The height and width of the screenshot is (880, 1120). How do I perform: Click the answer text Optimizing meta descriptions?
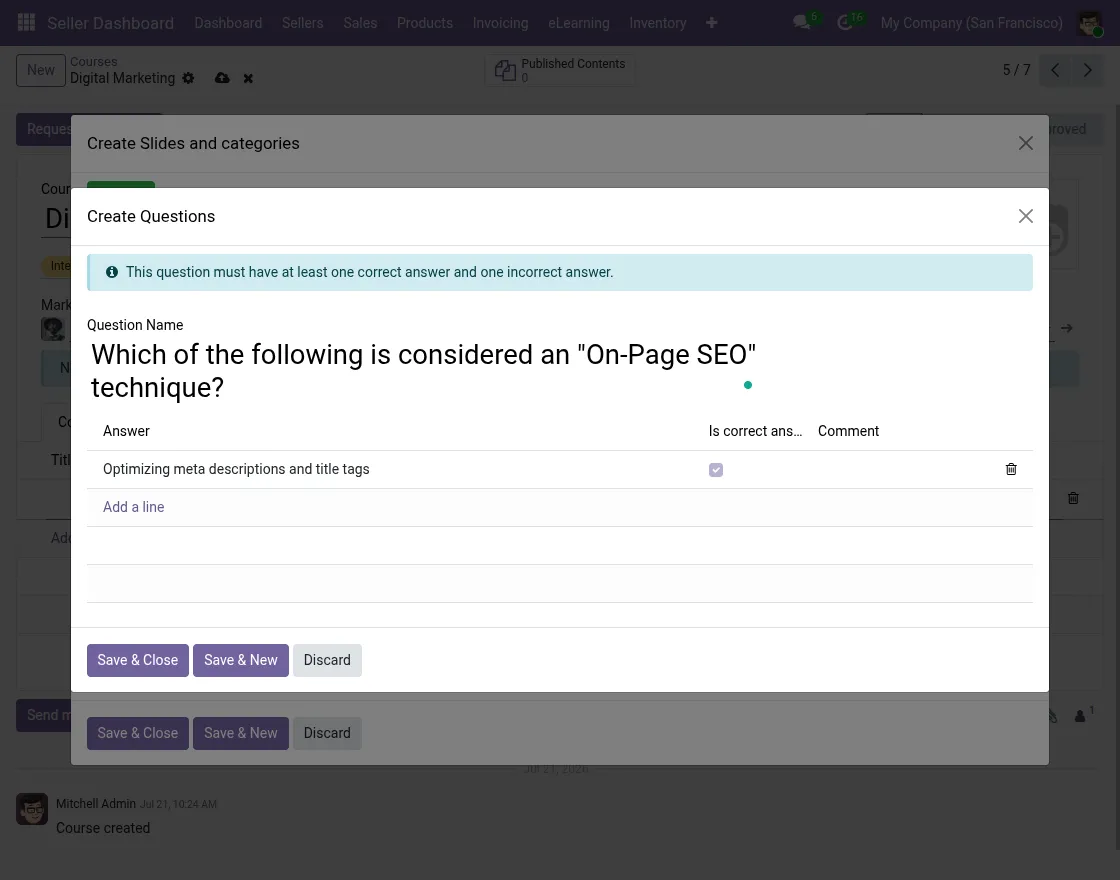click(x=236, y=469)
